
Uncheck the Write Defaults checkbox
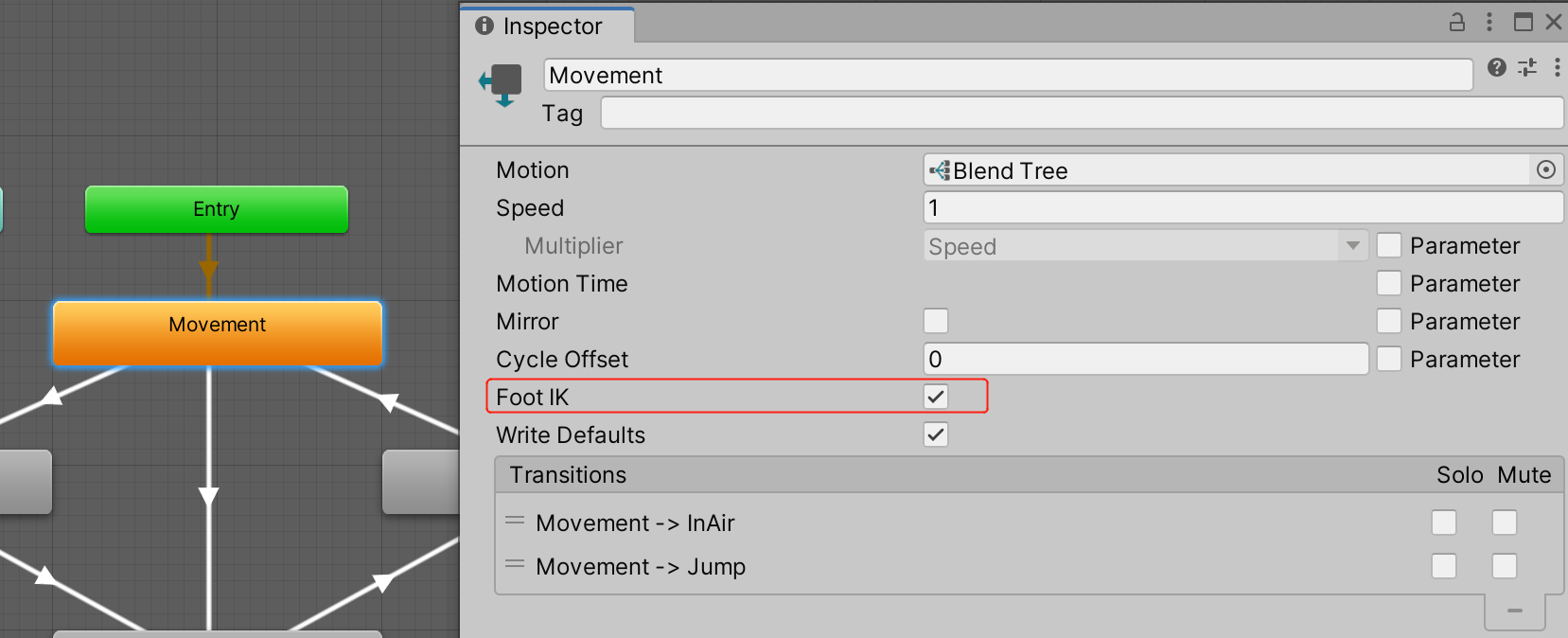coord(935,434)
